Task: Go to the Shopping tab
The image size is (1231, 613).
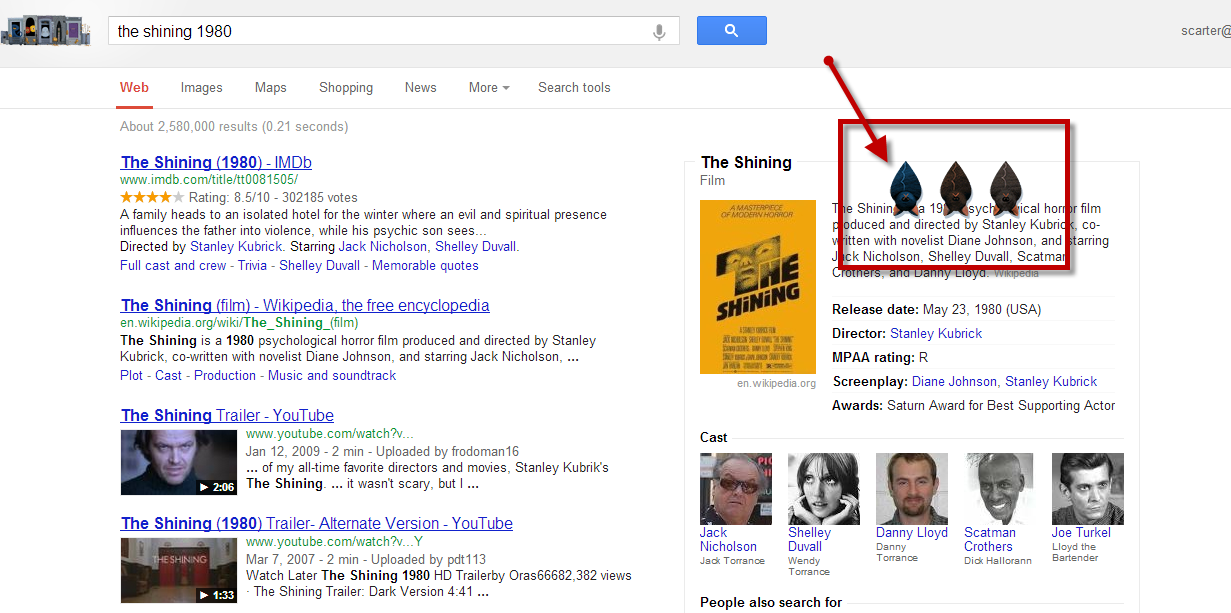Action: pos(346,87)
